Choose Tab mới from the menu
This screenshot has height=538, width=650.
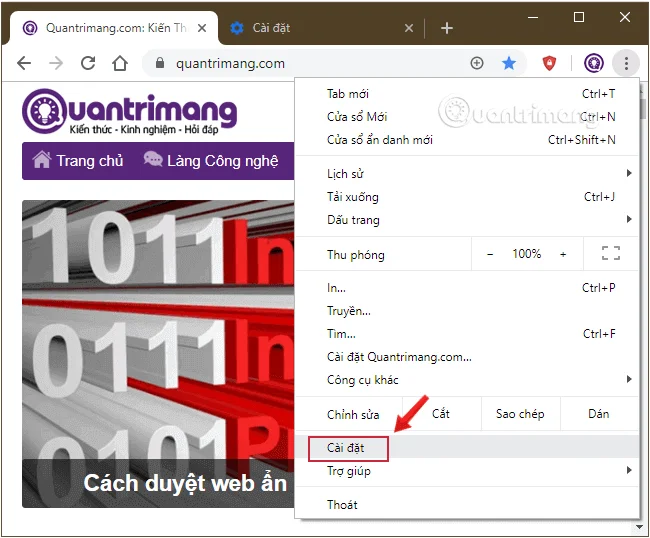(x=467, y=94)
